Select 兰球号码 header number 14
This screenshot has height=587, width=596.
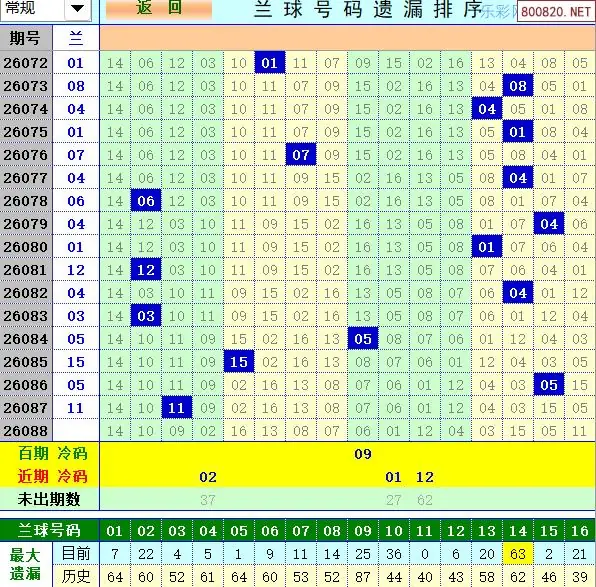pyautogui.click(x=518, y=531)
